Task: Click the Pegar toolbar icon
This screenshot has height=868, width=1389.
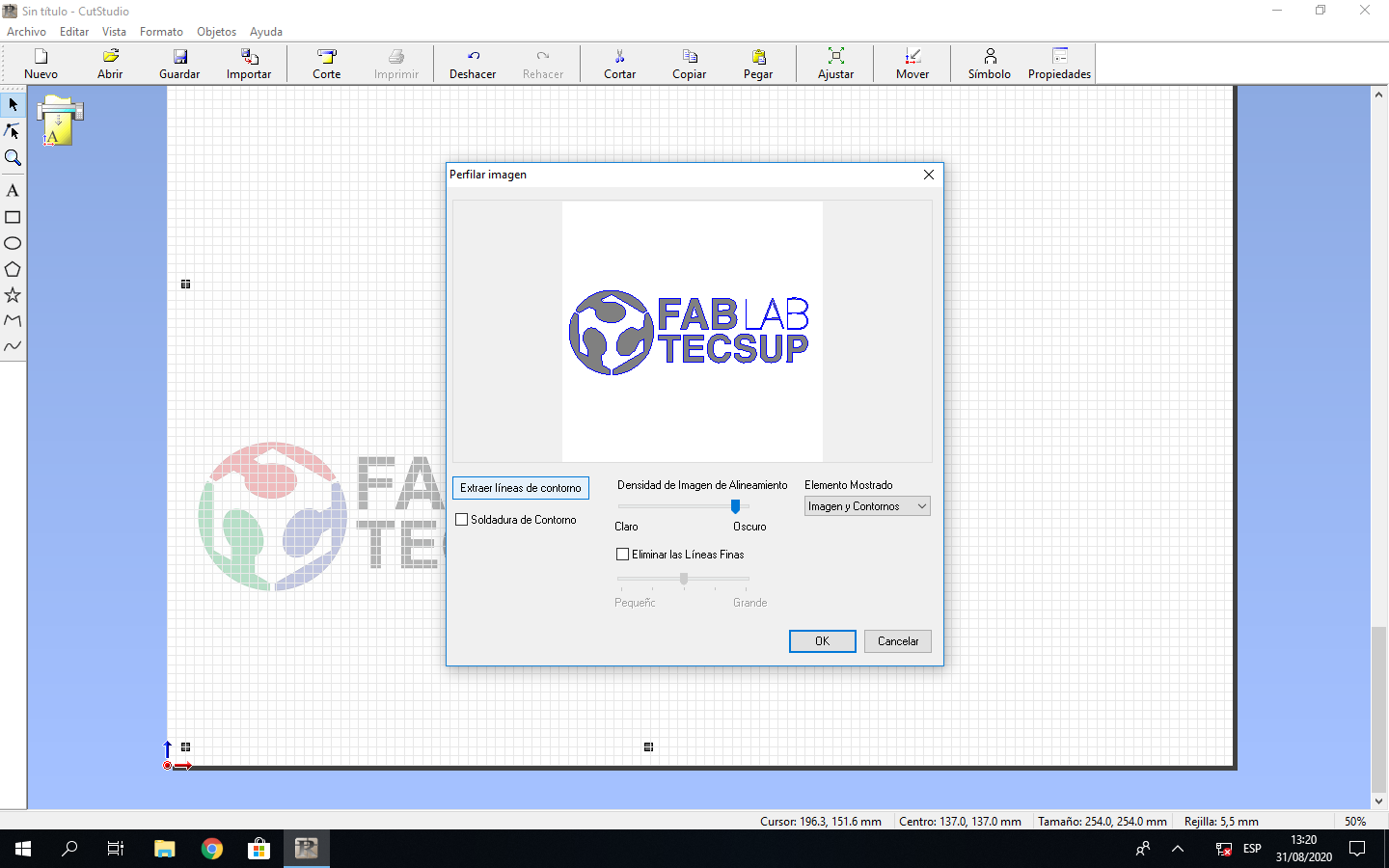Action: pos(758,64)
